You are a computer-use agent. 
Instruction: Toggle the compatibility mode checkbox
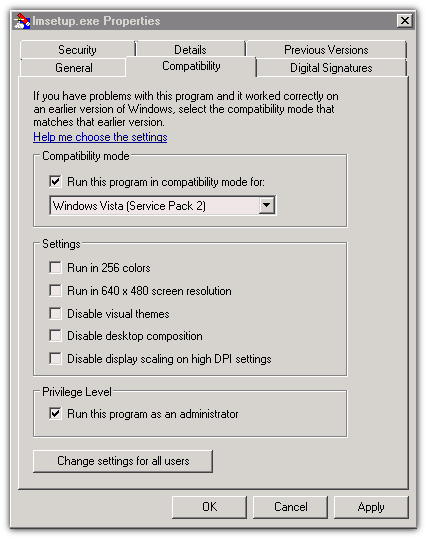pos(55,182)
